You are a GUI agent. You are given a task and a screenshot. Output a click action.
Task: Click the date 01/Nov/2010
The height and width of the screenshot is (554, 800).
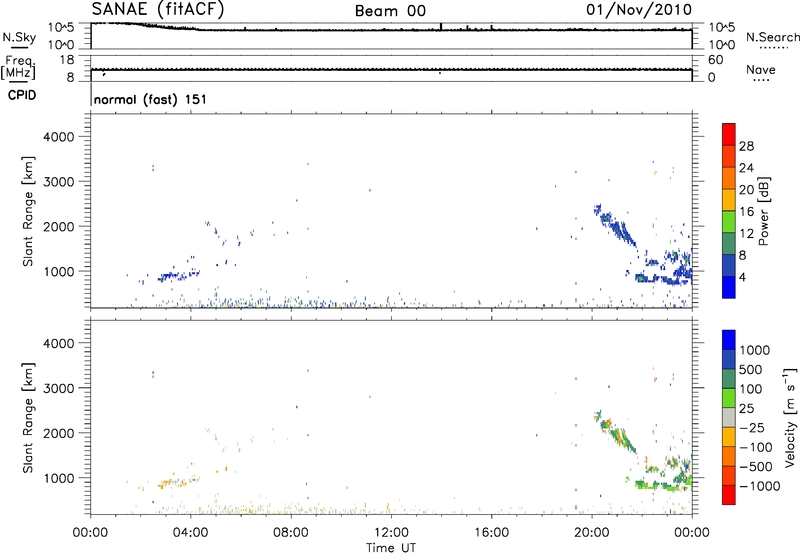[x=639, y=10]
